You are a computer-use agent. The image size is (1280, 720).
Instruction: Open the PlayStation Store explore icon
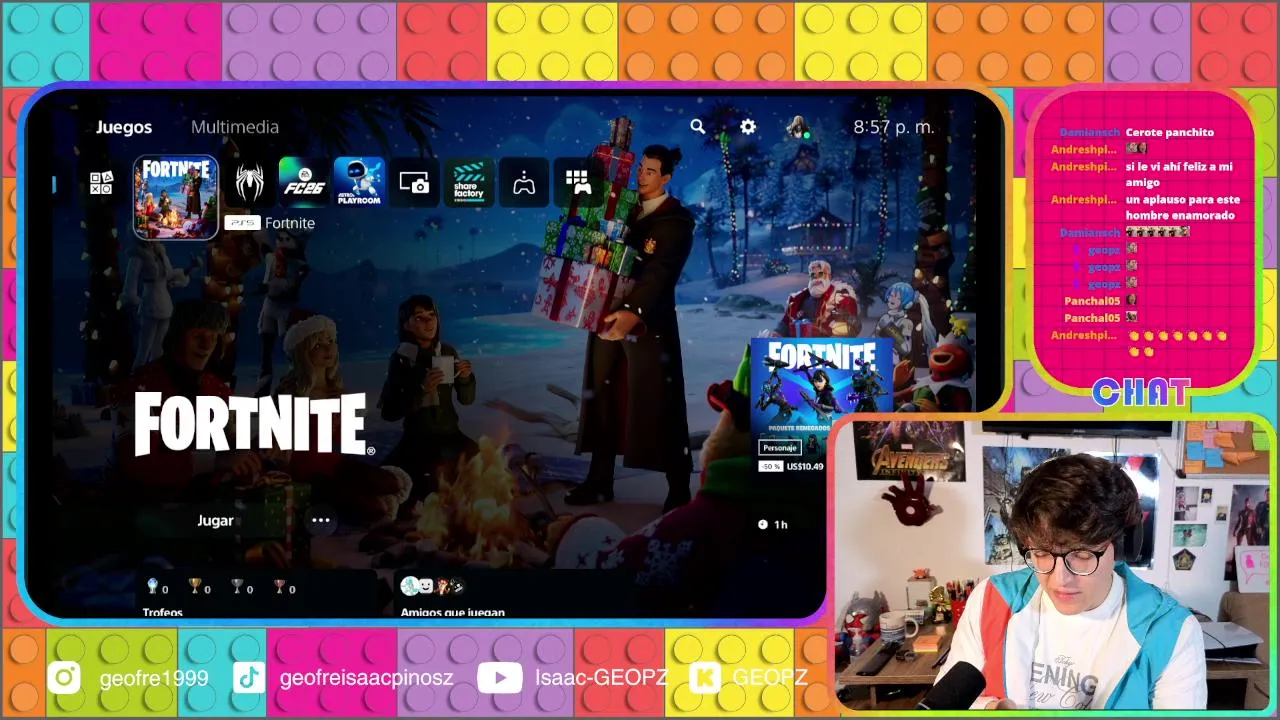[101, 183]
